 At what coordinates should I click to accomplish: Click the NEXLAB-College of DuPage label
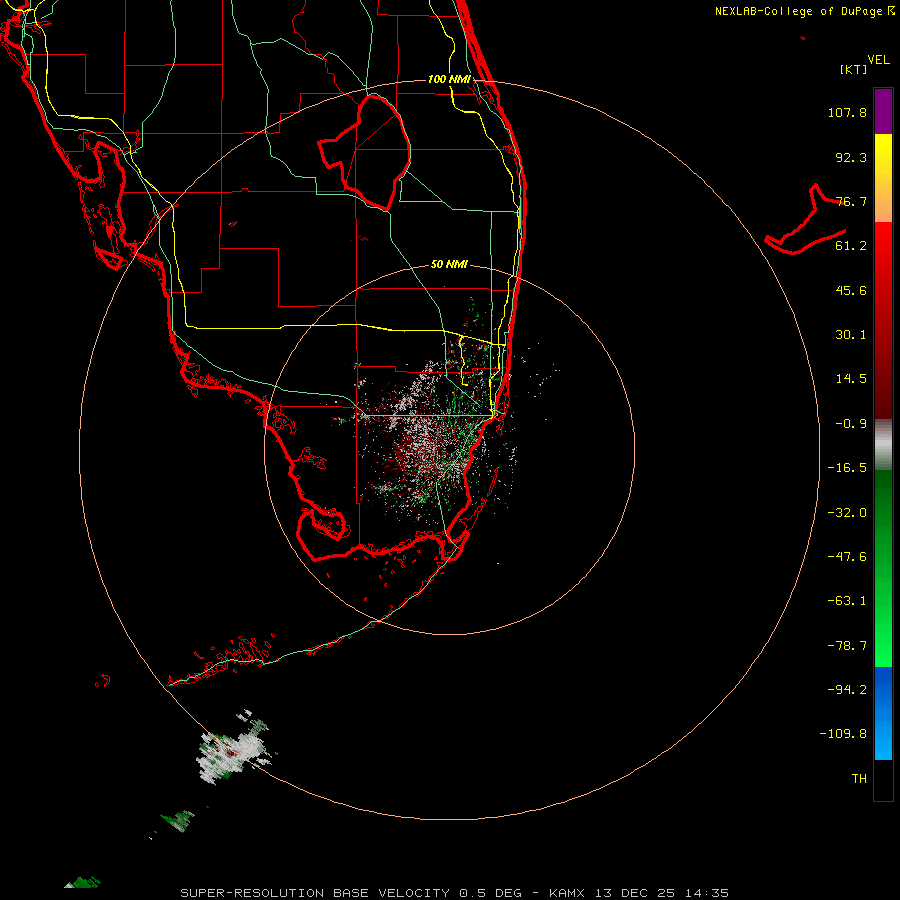pos(804,11)
